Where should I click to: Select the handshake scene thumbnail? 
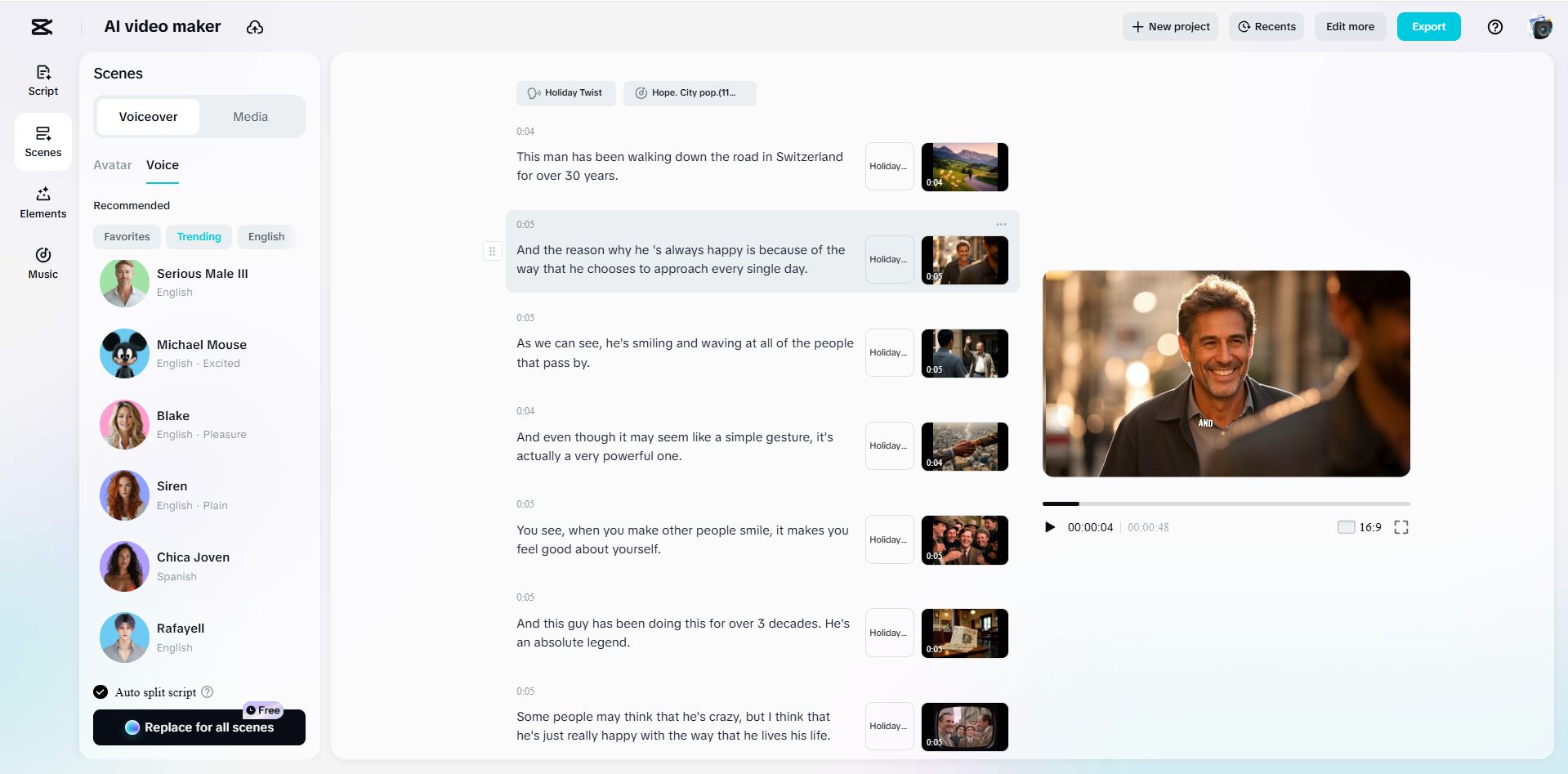point(965,446)
